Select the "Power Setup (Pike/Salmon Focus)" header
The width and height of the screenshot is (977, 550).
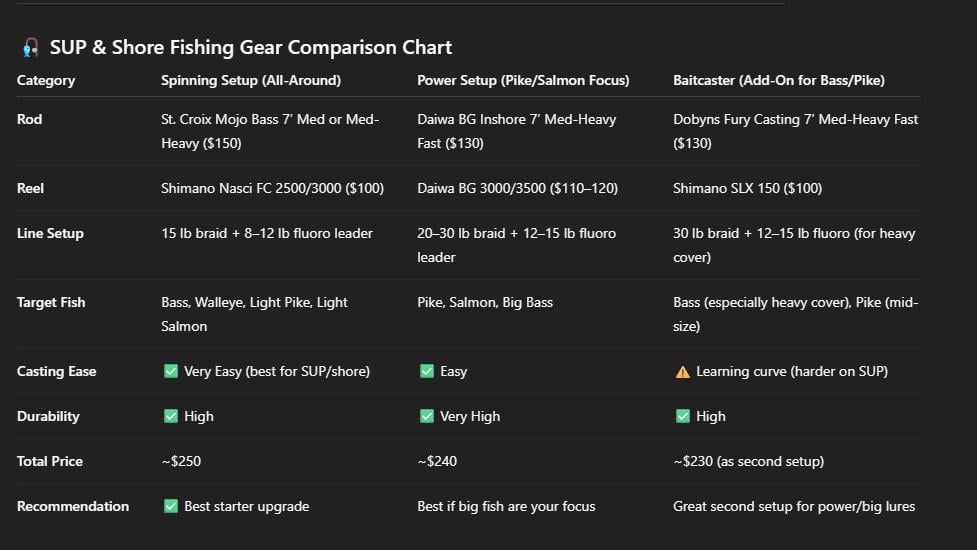523,81
